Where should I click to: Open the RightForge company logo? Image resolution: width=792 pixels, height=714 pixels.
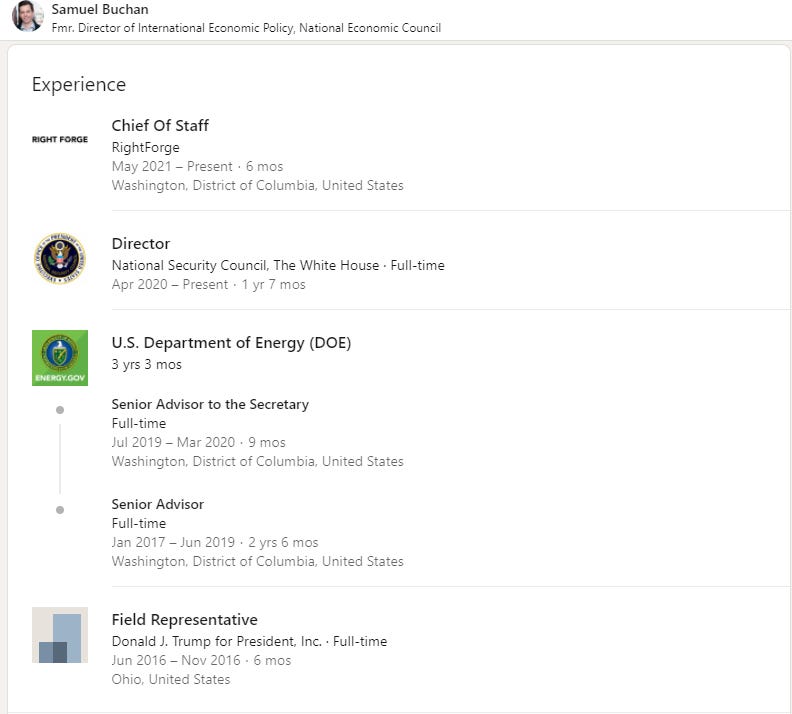click(x=60, y=139)
